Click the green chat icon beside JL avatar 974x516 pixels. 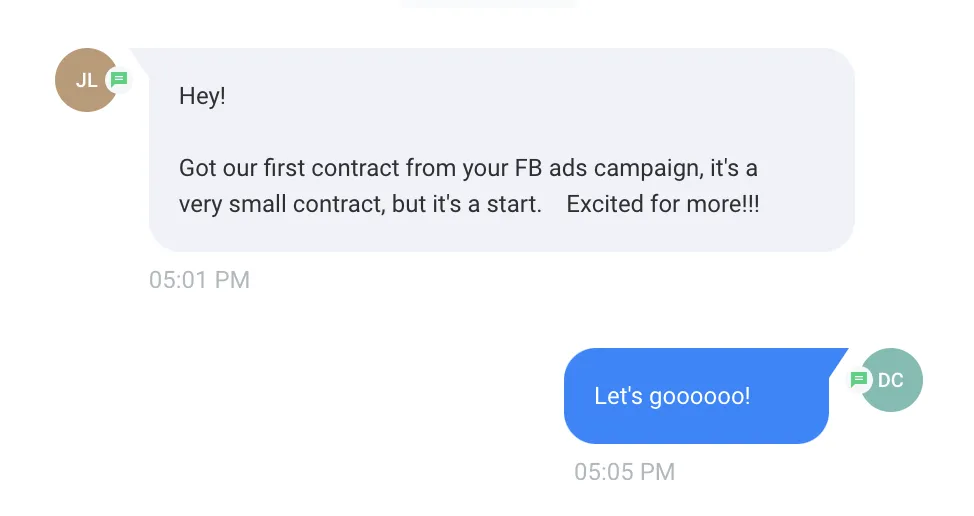tap(119, 79)
